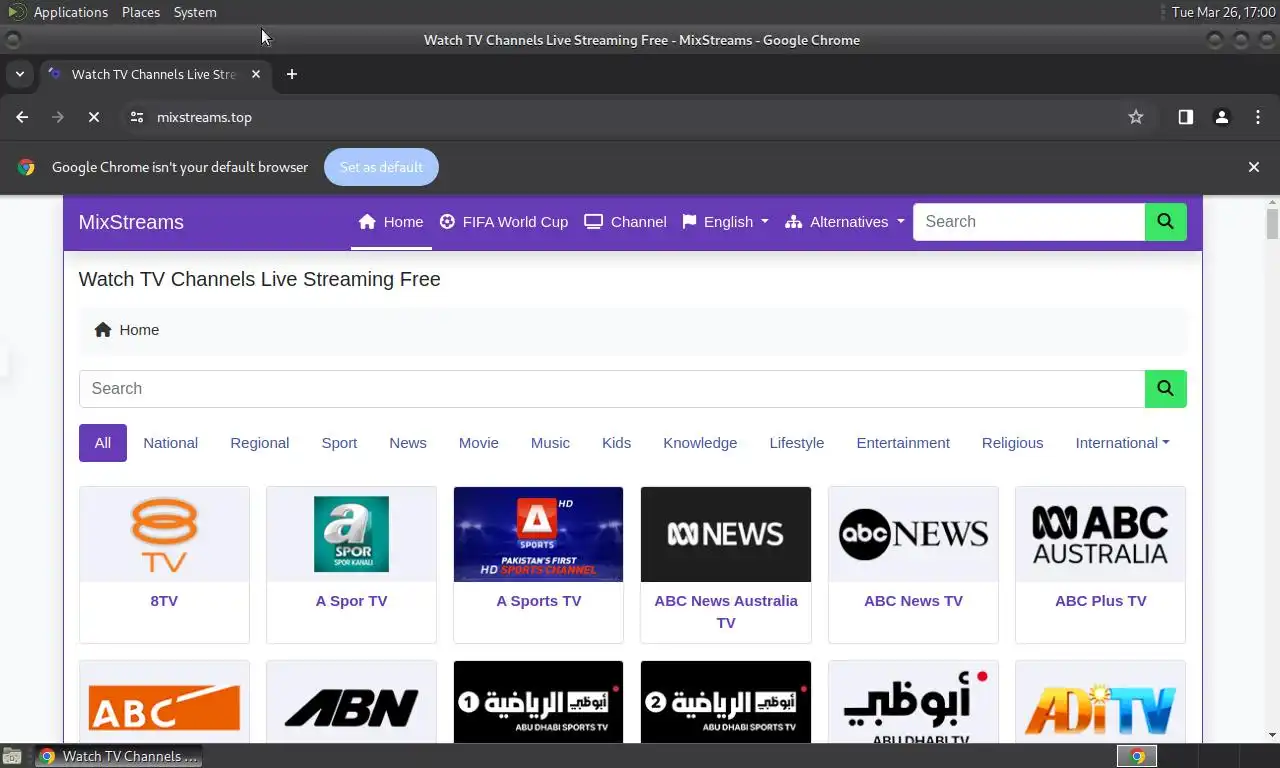The width and height of the screenshot is (1280, 768).
Task: Click the home icon in breadcrumb
Action: pyautogui.click(x=103, y=330)
